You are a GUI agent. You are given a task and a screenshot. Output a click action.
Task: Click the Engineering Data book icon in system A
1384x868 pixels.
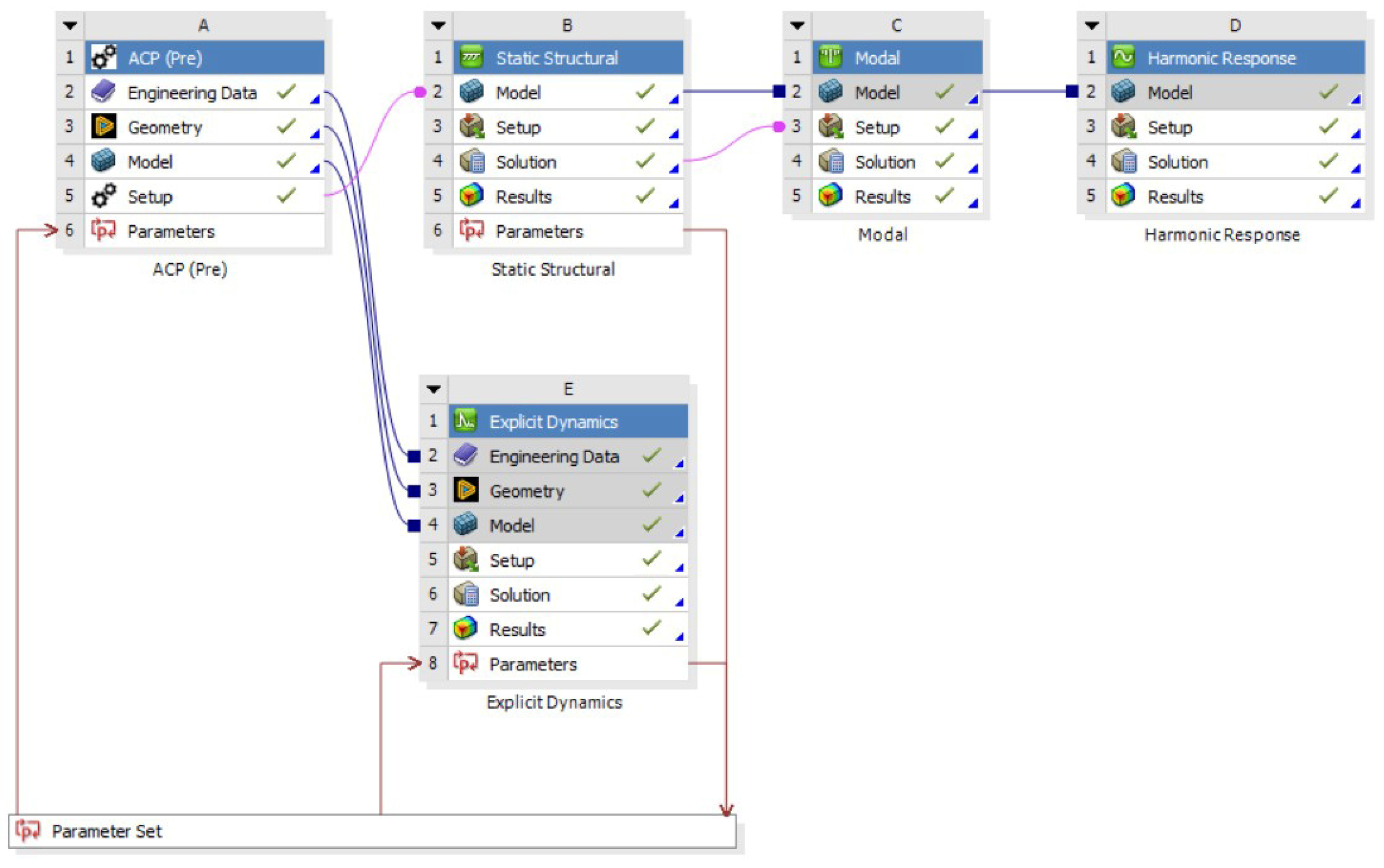(104, 92)
